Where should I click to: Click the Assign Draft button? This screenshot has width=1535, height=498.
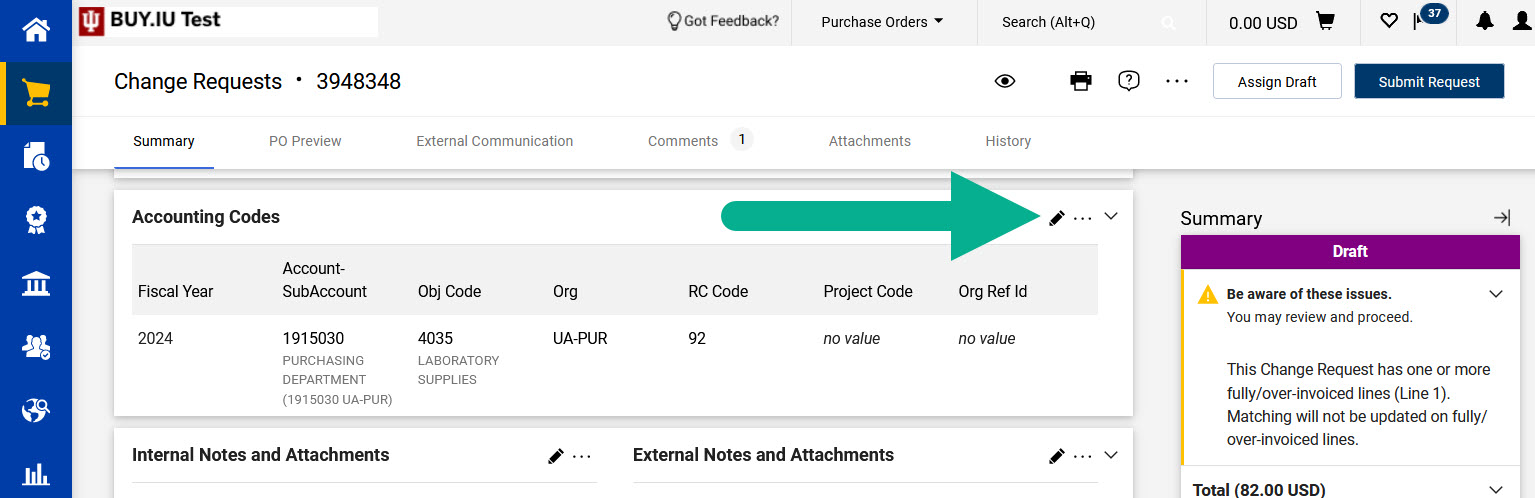(1277, 82)
